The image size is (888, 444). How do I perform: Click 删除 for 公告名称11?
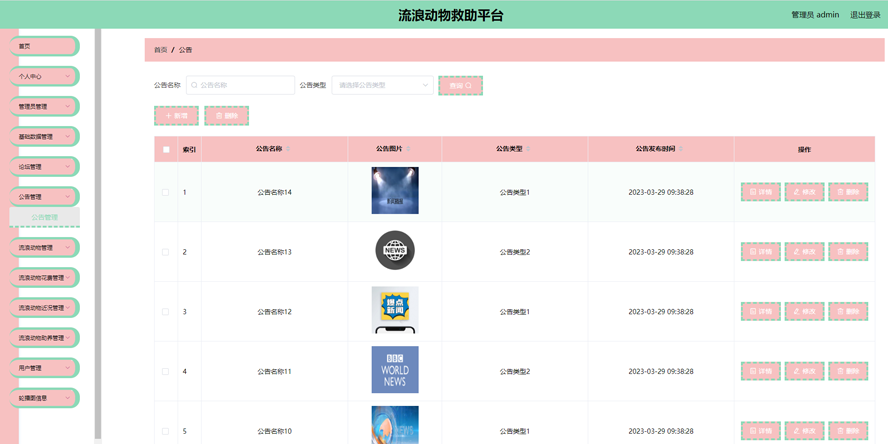pos(848,371)
